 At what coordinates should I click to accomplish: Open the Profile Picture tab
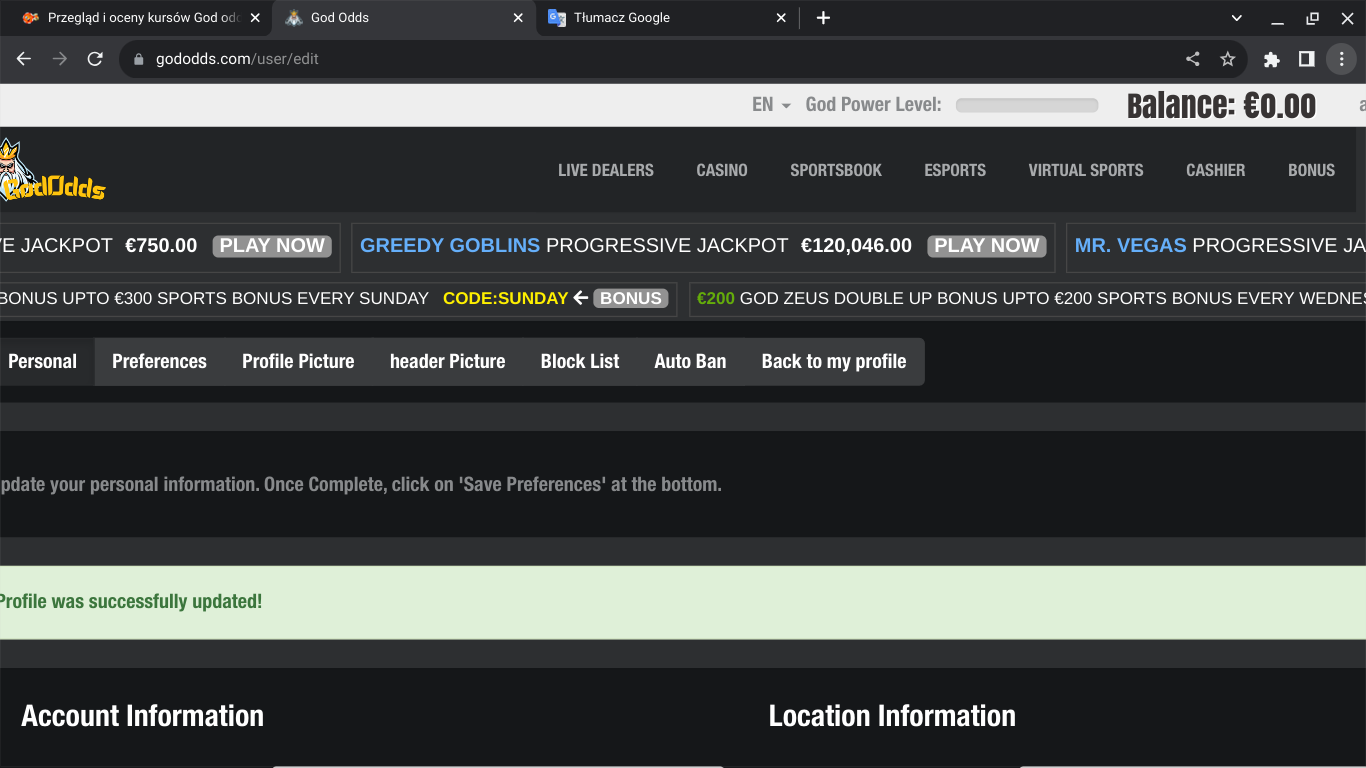[298, 361]
